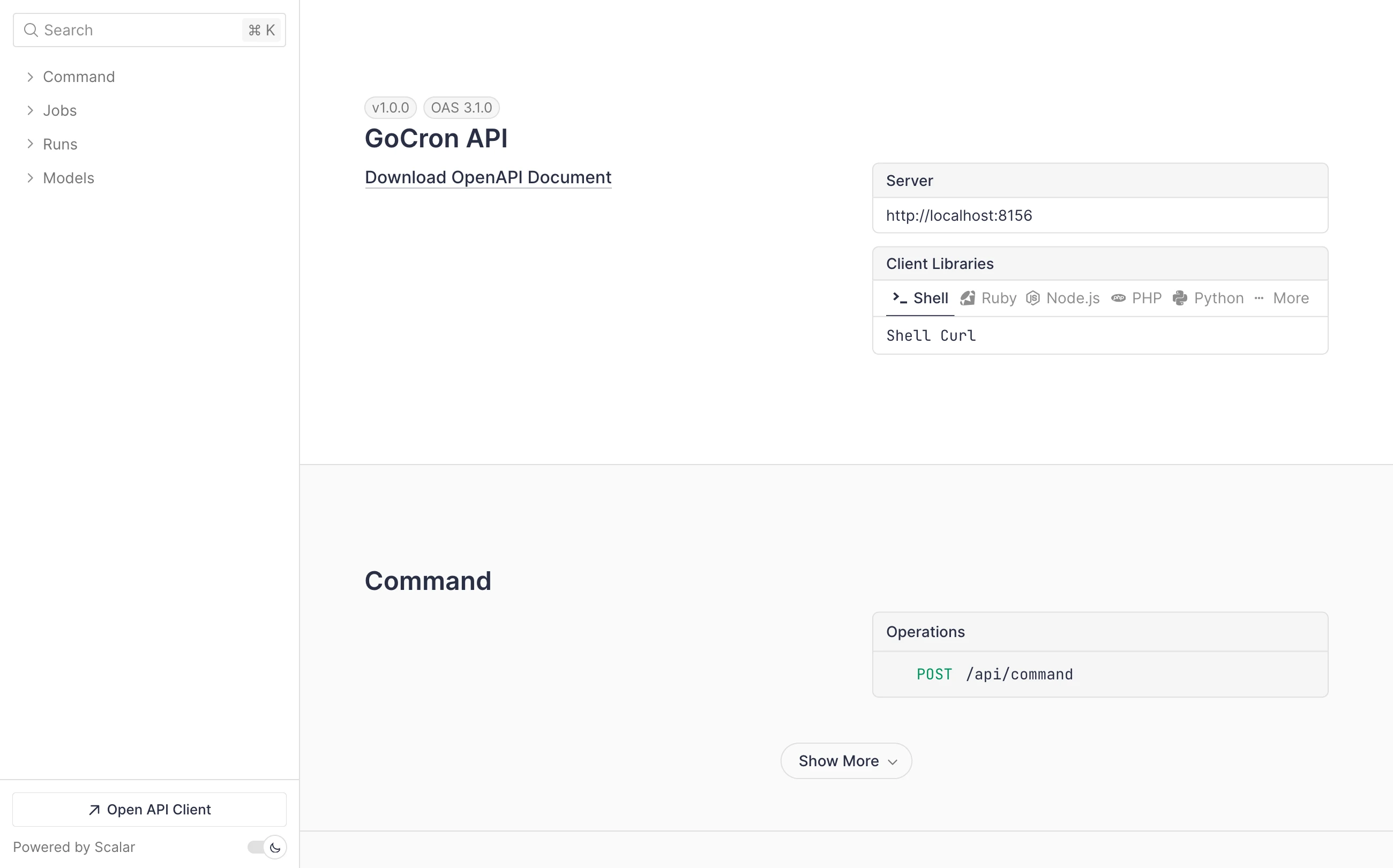Click the Shell terminal prompt icon
1393x868 pixels.
[899, 298]
